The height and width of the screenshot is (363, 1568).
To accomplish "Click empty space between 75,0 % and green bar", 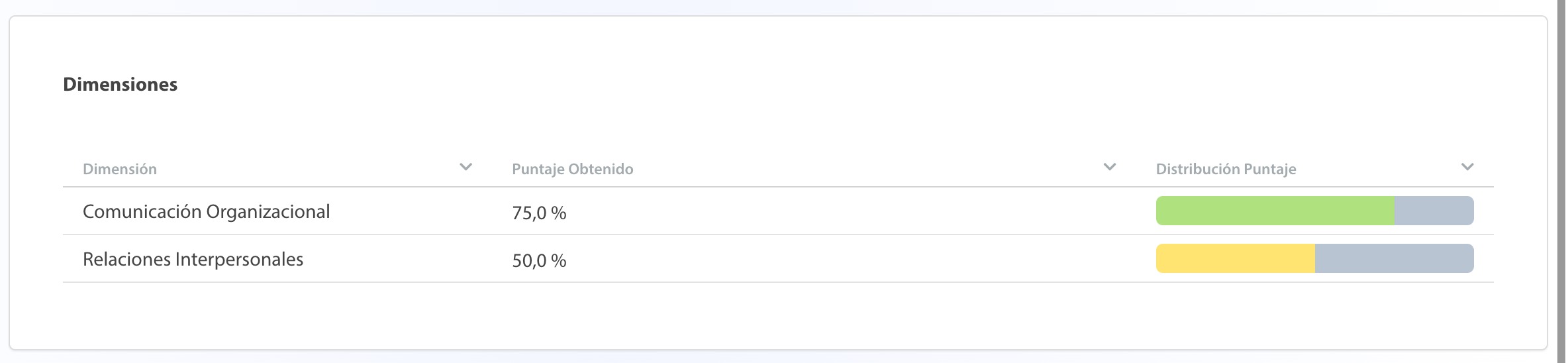I will click(x=861, y=211).
